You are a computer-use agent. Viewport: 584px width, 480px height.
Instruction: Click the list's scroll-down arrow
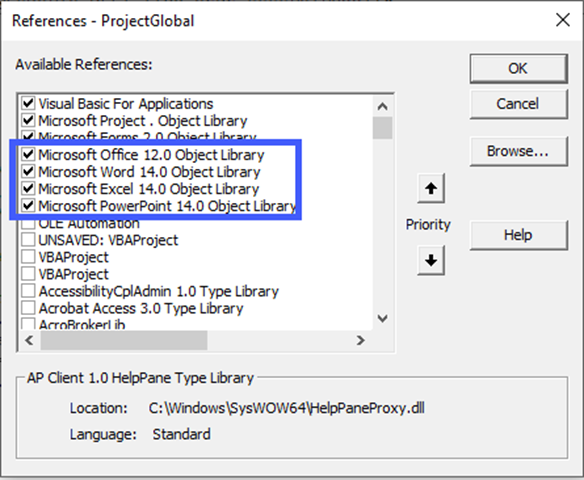click(383, 318)
